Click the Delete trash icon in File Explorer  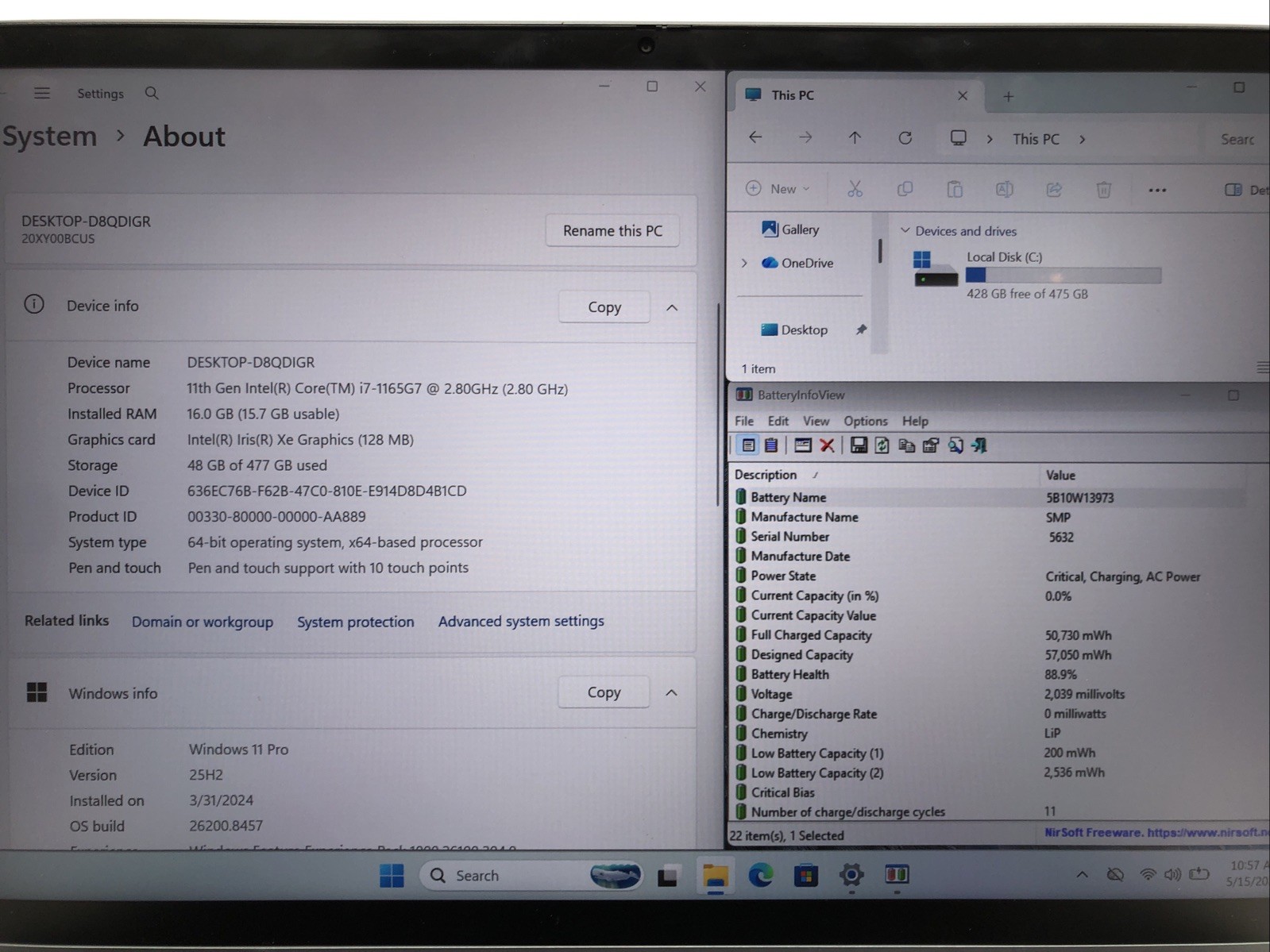click(1103, 190)
